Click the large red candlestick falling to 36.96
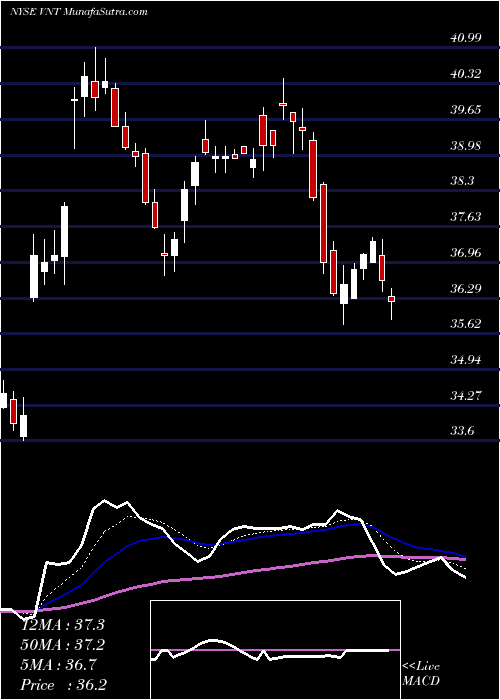This screenshot has height=700, width=500. (324, 223)
